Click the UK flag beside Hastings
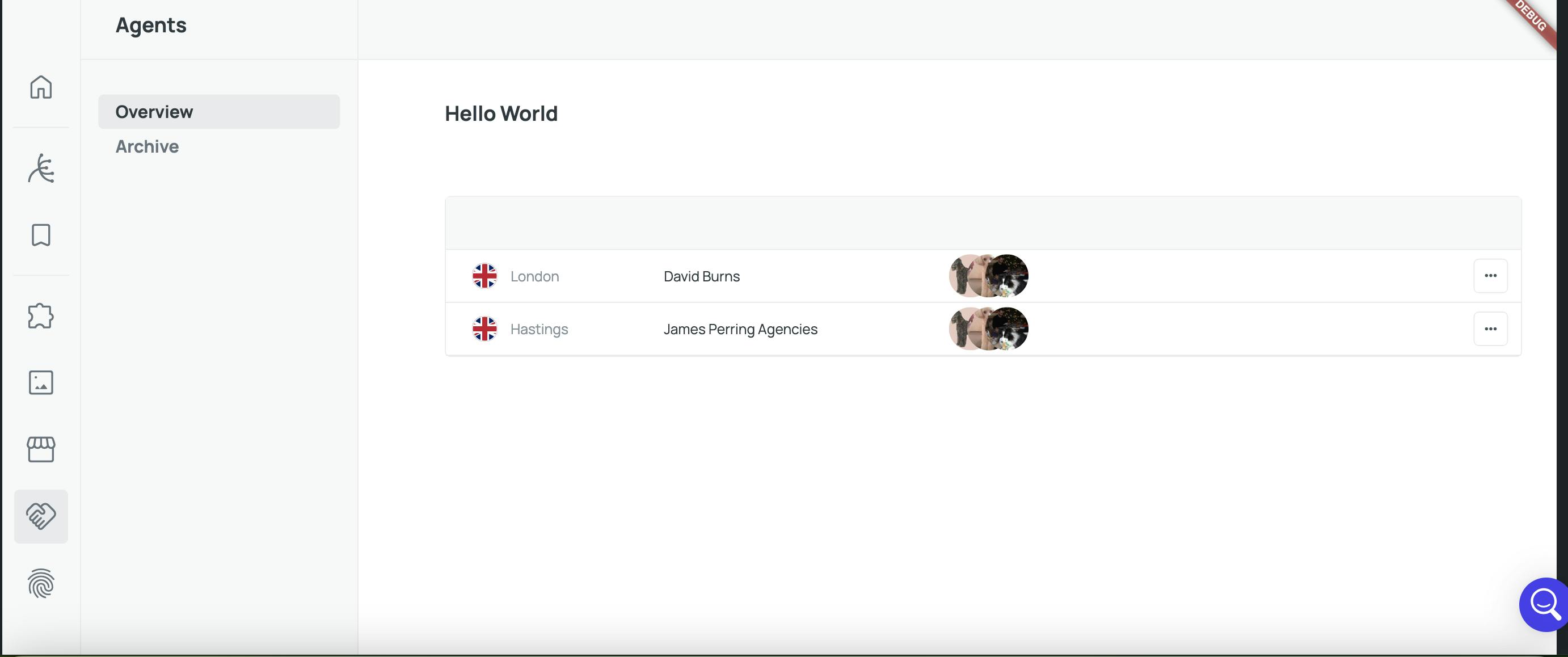The image size is (1568, 657). click(484, 329)
